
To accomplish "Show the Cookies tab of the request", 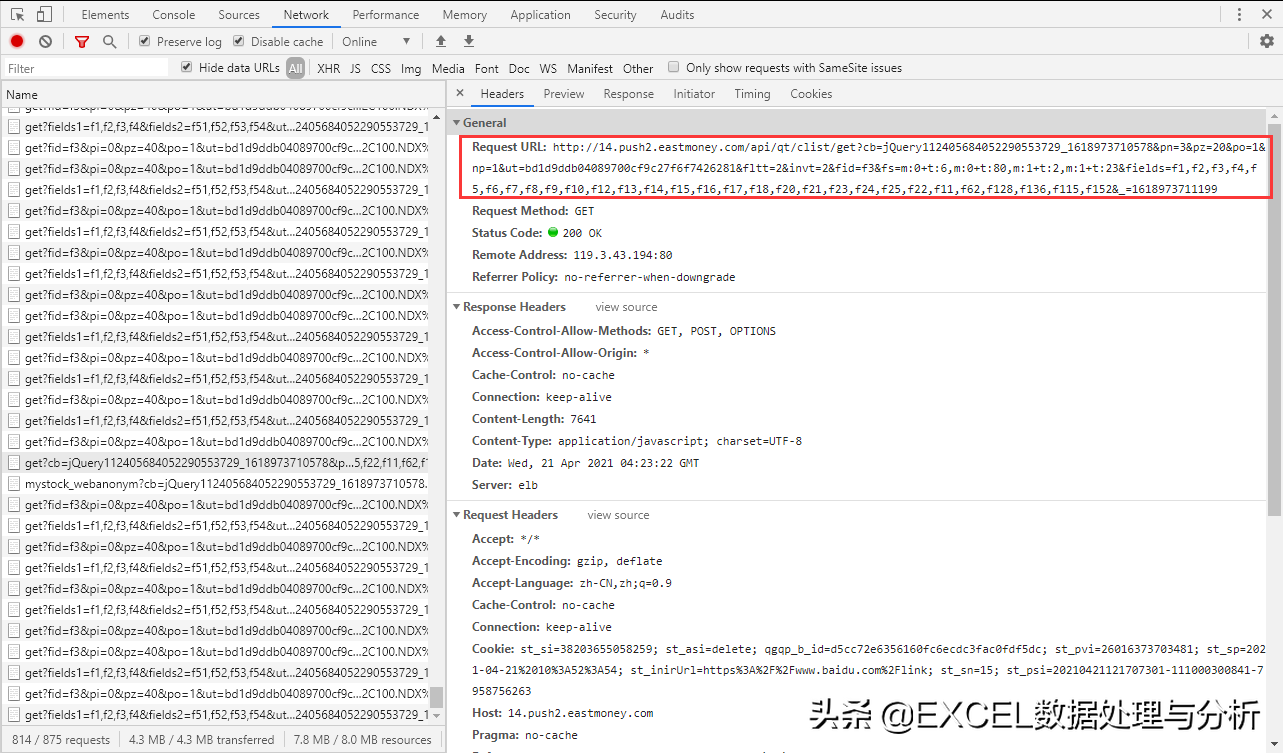I will 811,93.
